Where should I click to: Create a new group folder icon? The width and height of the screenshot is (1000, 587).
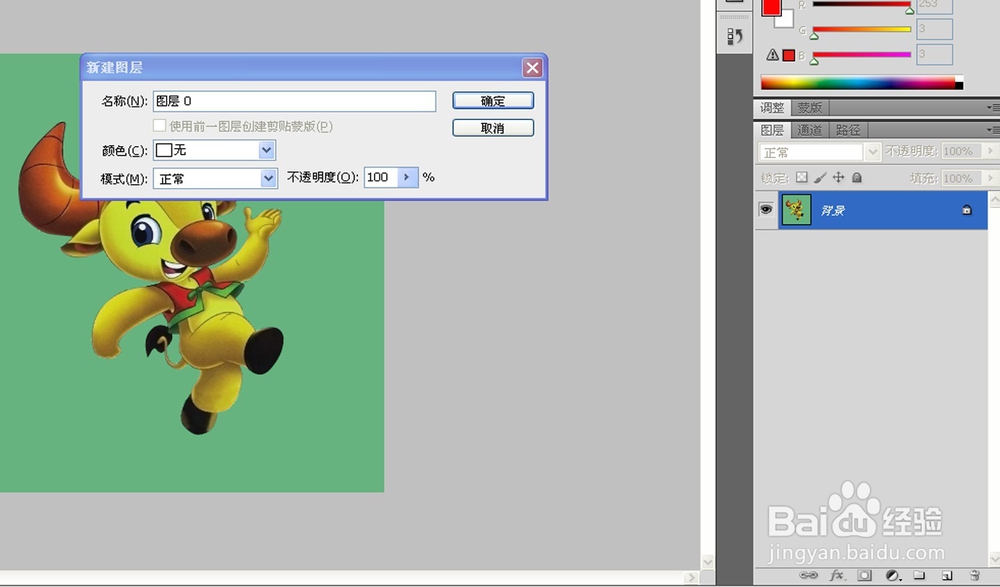point(919,576)
